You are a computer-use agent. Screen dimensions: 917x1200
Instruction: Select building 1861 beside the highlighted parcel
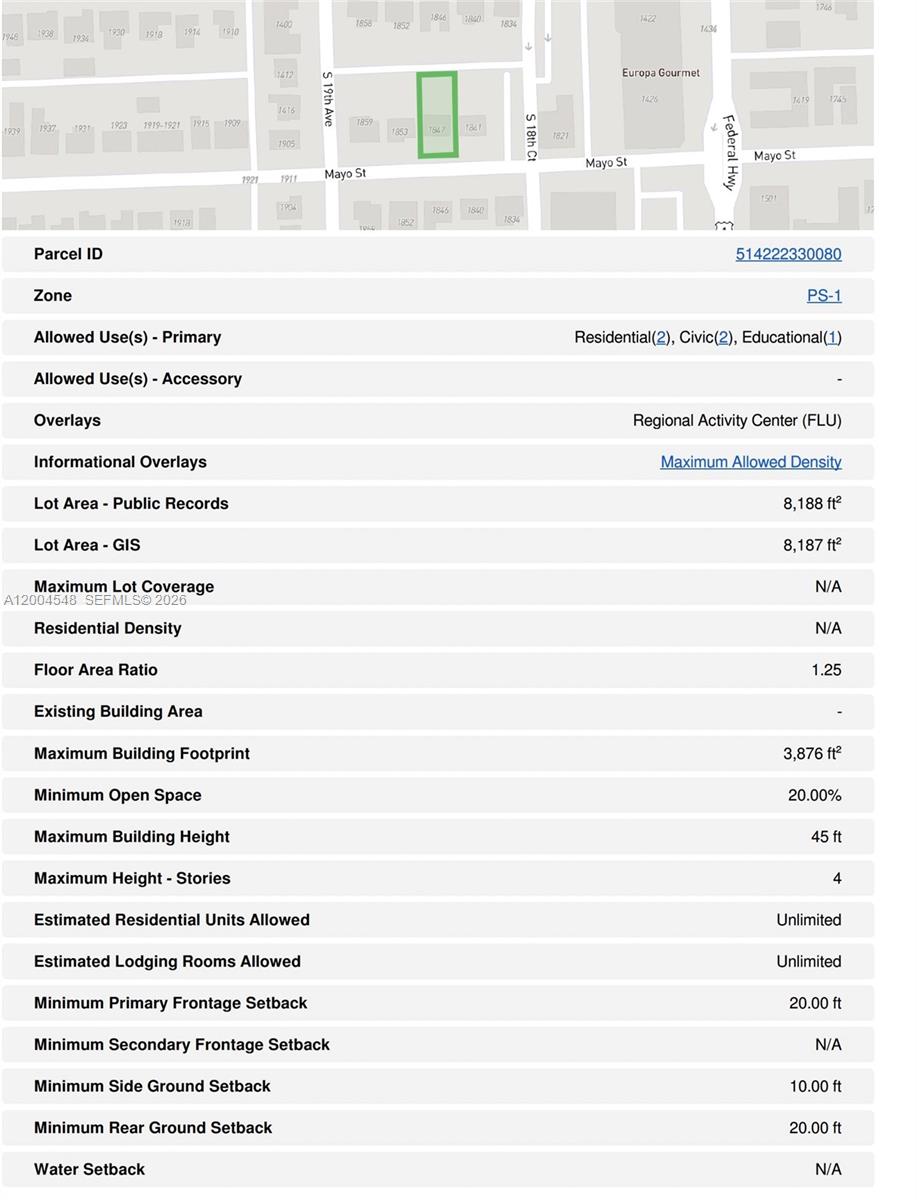(x=474, y=126)
